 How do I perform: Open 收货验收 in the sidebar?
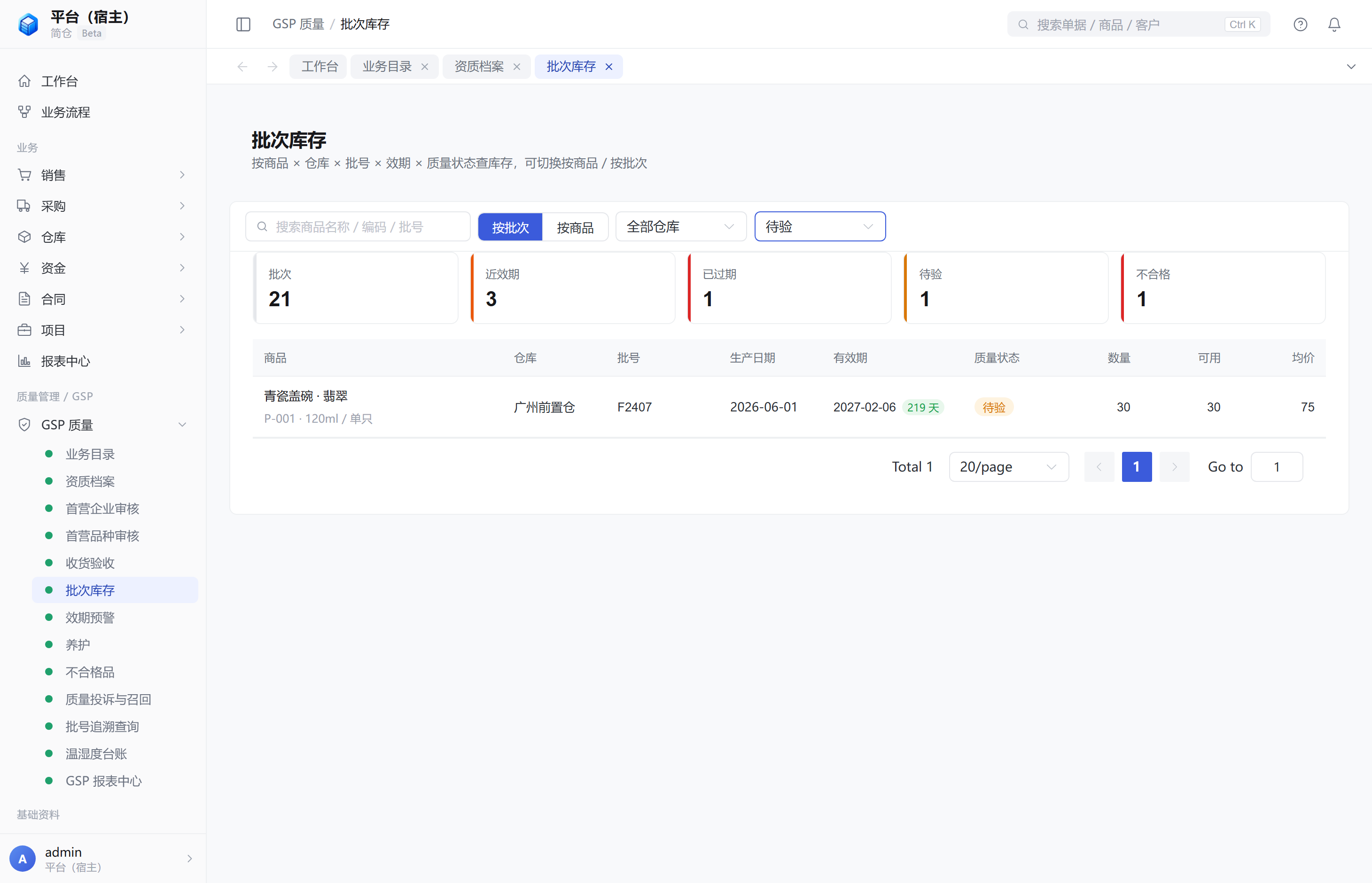(115, 563)
